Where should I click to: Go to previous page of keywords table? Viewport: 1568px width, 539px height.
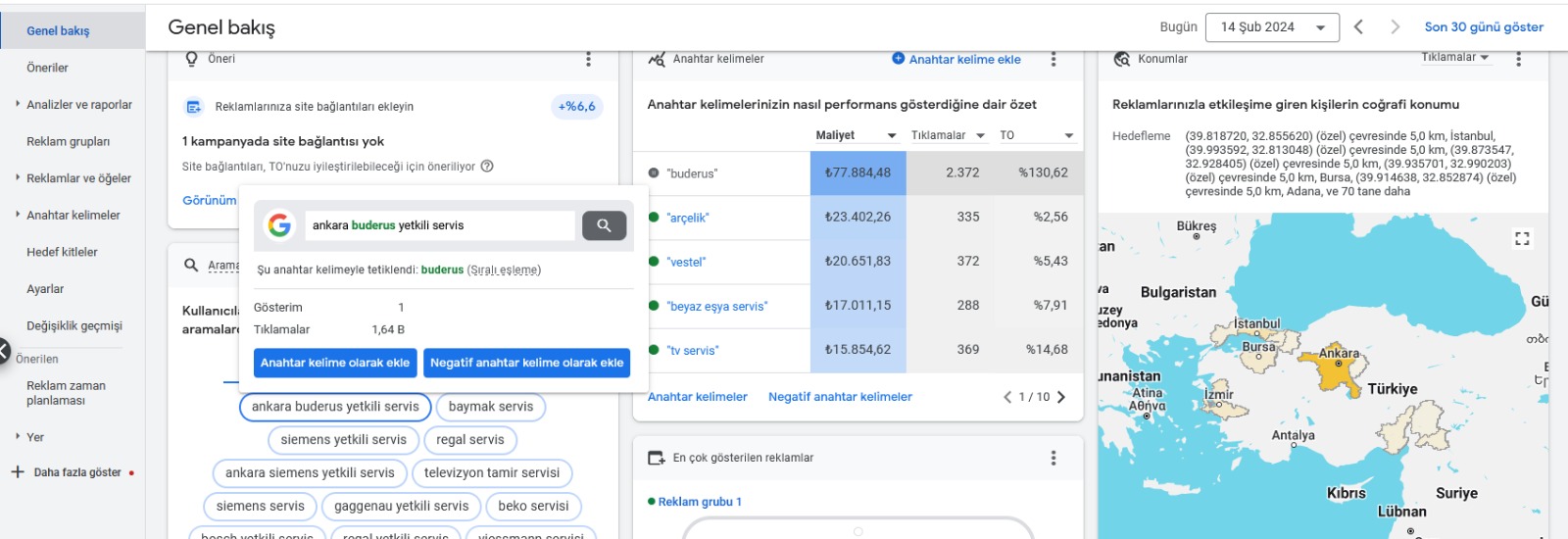[x=1007, y=397]
